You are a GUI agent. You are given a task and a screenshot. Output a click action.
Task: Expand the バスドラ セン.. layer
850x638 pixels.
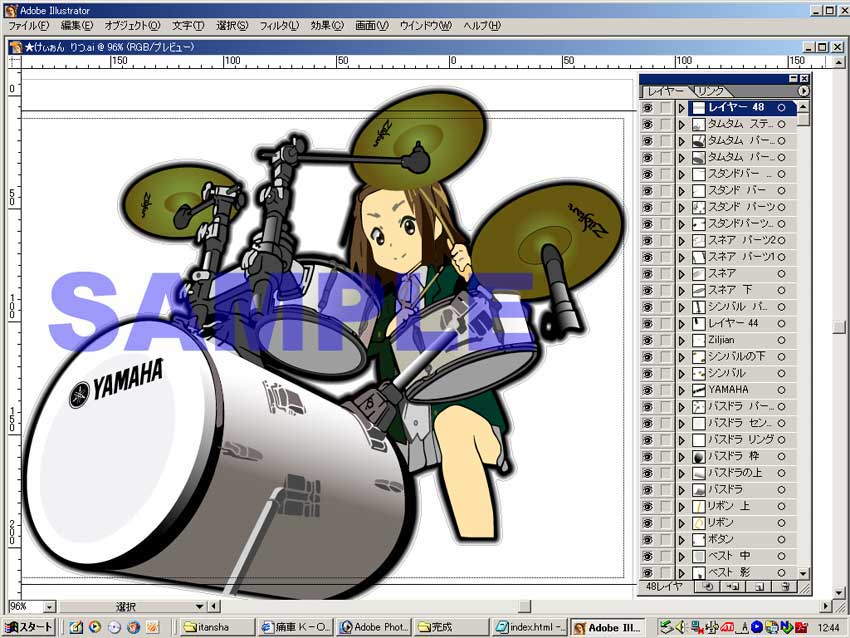pyautogui.click(x=682, y=423)
